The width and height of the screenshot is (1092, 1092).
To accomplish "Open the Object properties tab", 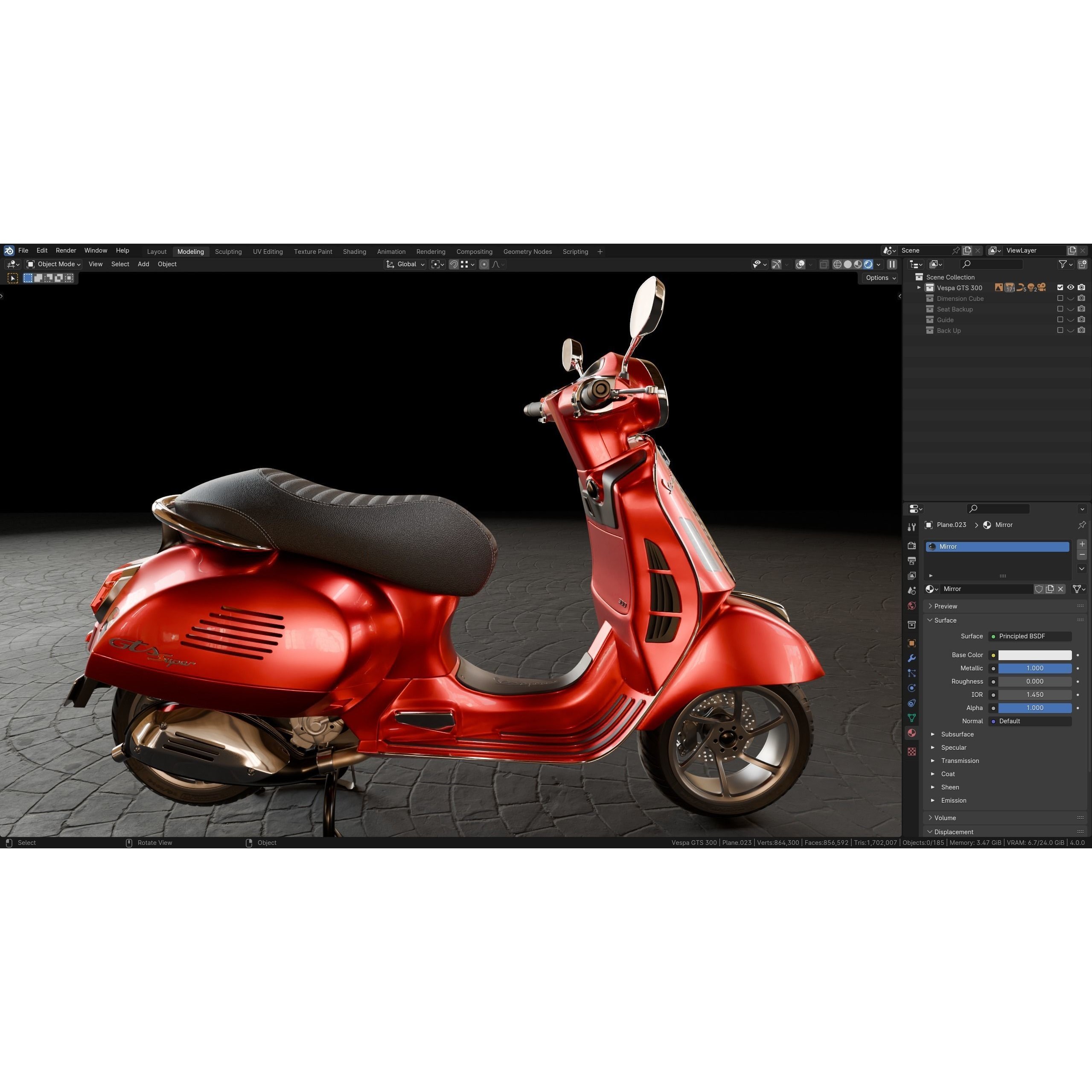I will pos(911,643).
